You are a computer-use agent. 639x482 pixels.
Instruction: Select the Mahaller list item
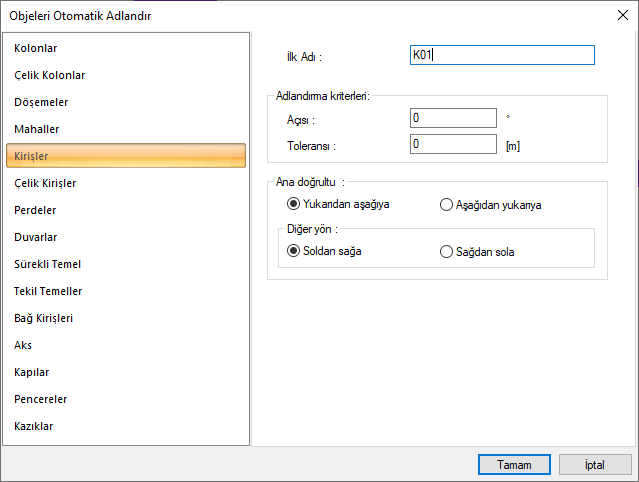(x=37, y=129)
